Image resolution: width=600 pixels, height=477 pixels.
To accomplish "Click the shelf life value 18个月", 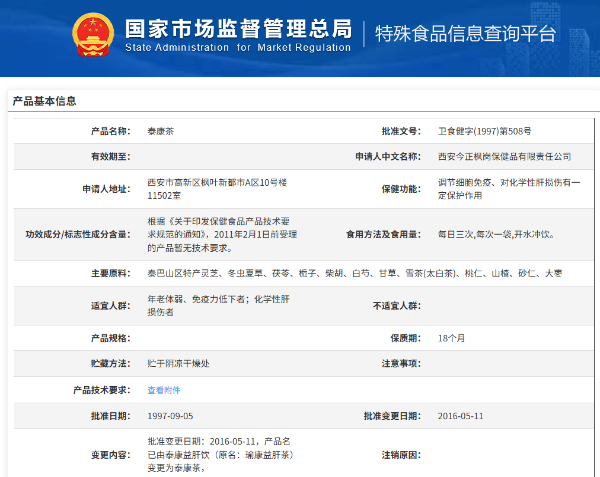I will (x=452, y=337).
